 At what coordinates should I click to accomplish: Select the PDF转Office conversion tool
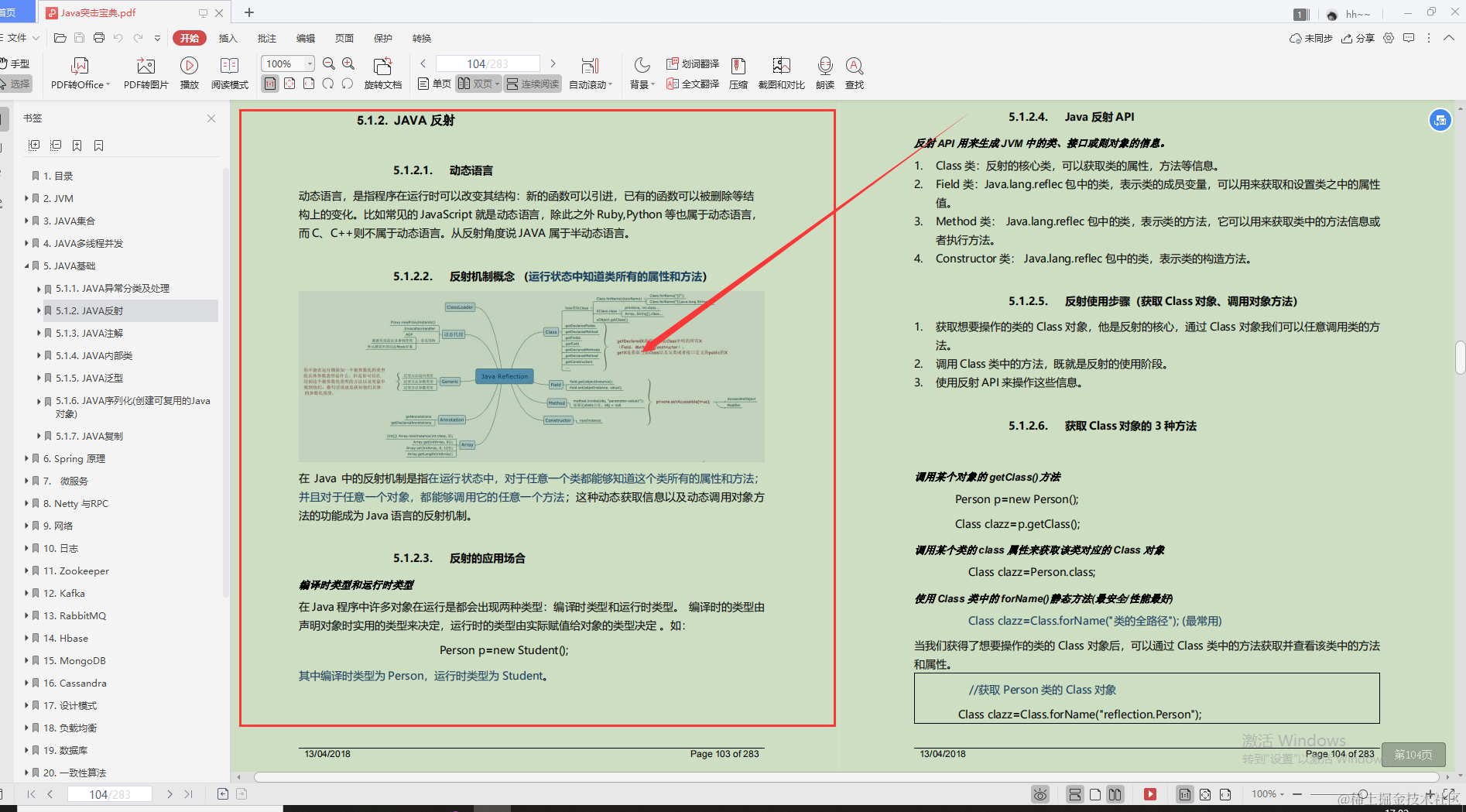tap(79, 72)
